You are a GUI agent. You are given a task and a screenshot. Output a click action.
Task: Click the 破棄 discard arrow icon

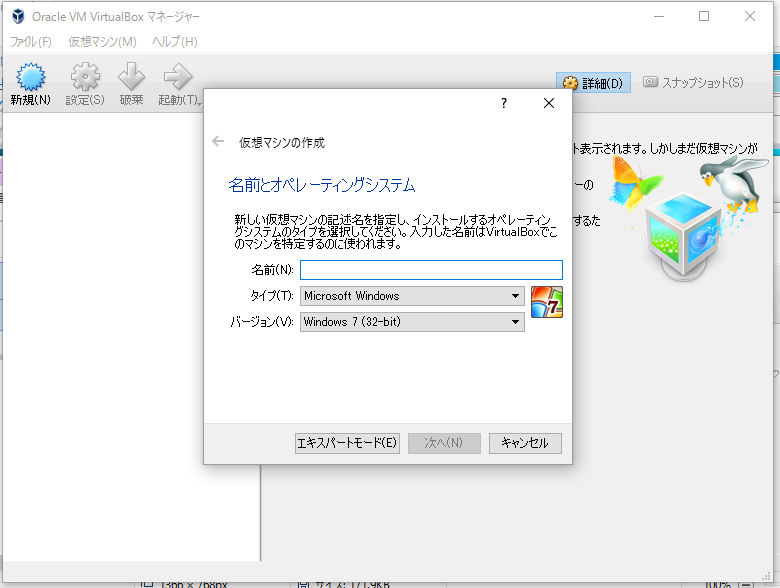tap(131, 77)
